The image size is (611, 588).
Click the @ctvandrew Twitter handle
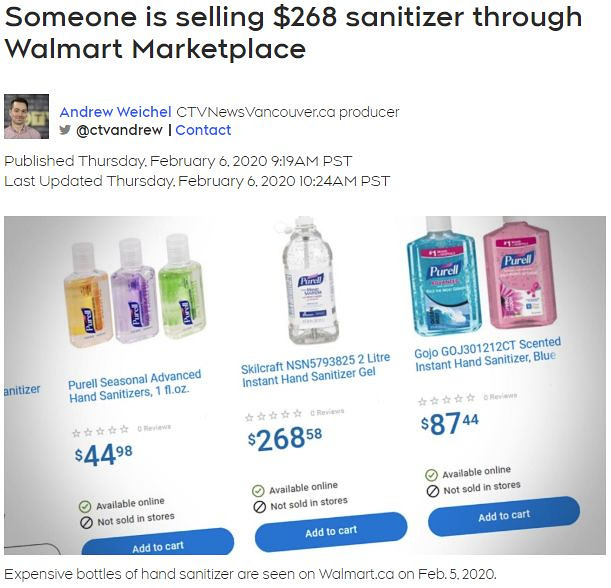(119, 130)
